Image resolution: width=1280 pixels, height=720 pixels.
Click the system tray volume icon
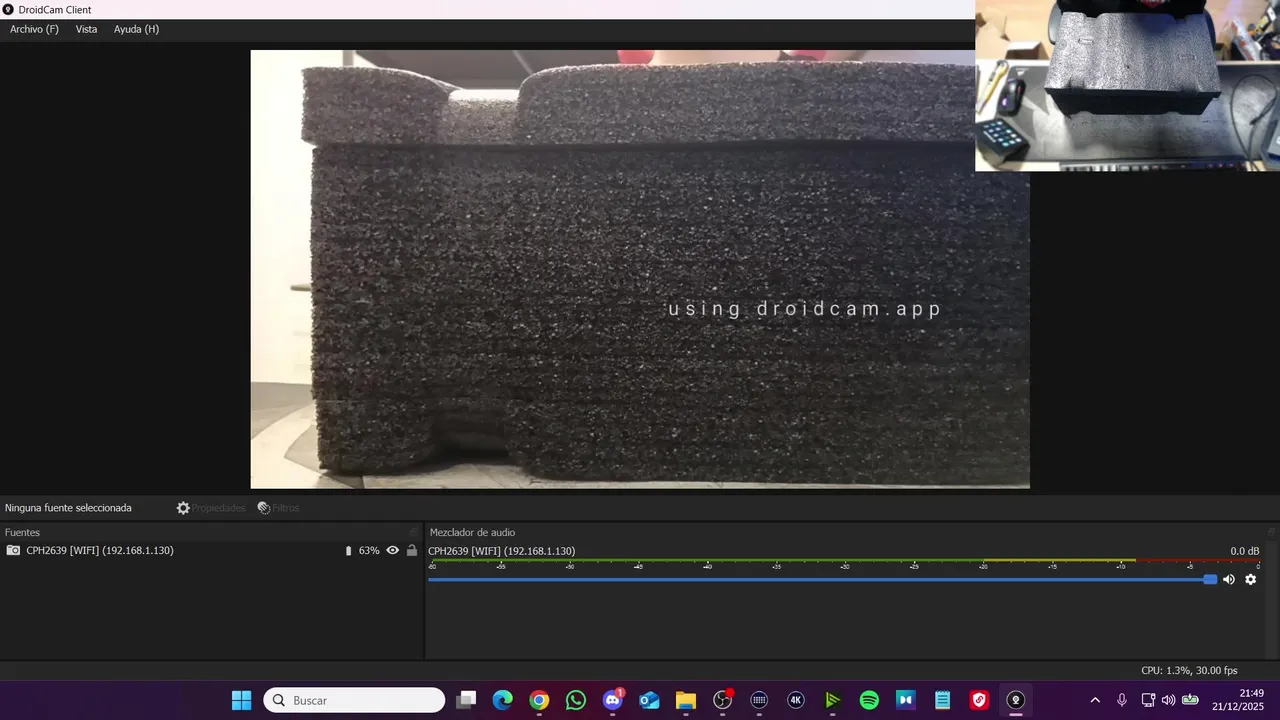coord(1168,700)
